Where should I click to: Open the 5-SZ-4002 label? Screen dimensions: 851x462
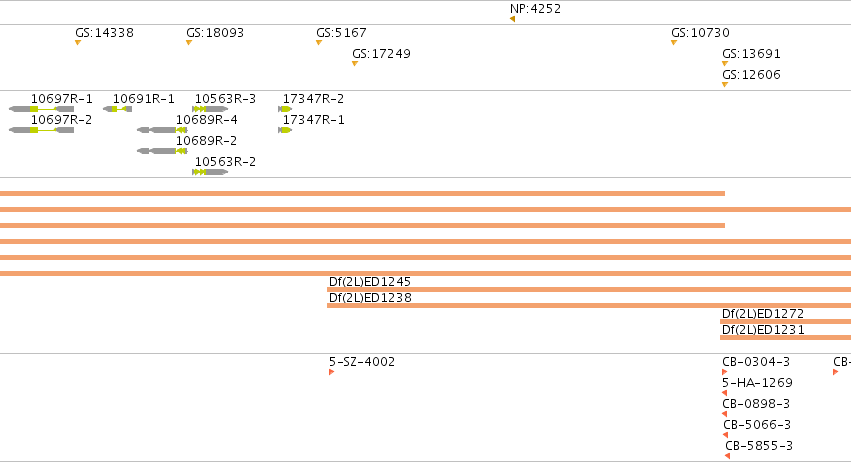(362, 362)
